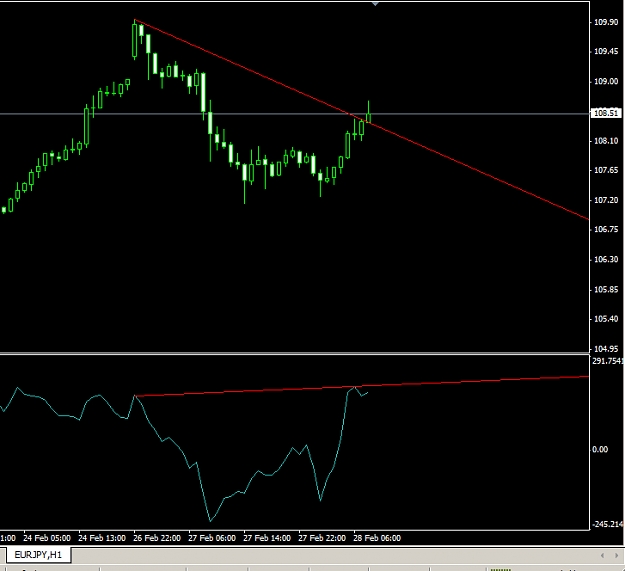Click the -245.214 indicator scale value
Viewport: 625px width, 571px height.
click(x=608, y=524)
